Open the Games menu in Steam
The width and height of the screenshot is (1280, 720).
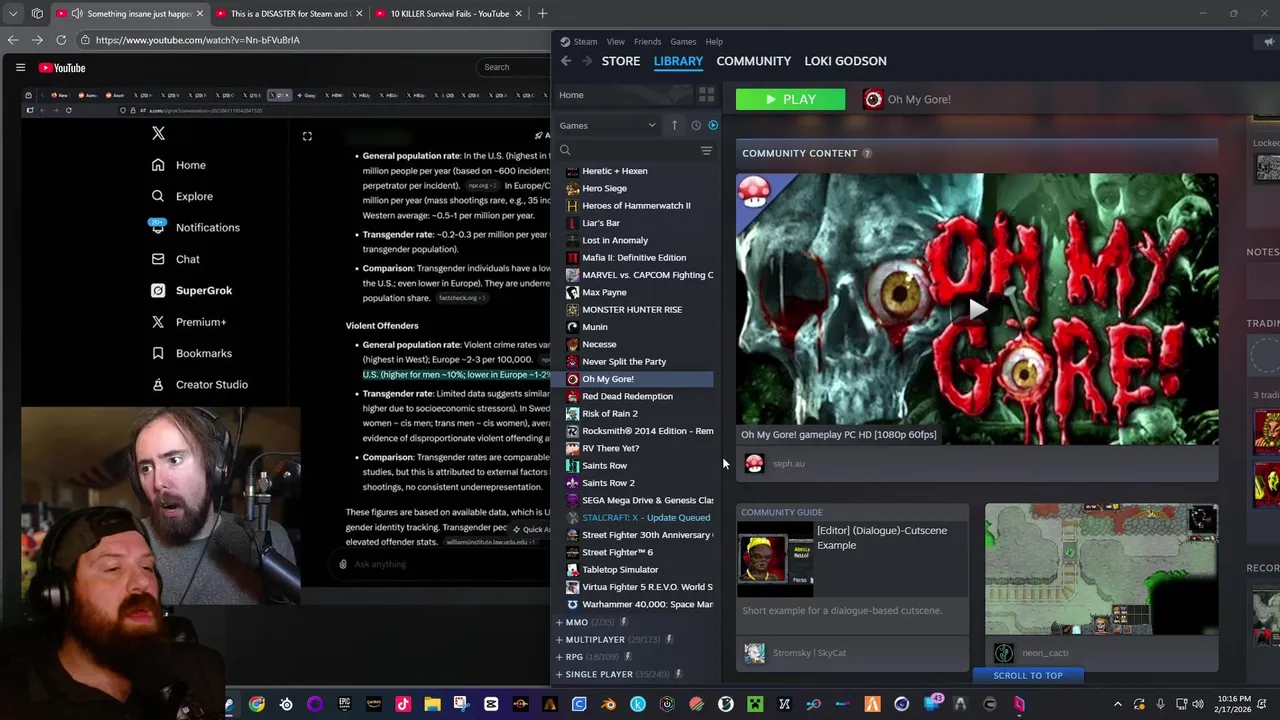683,41
